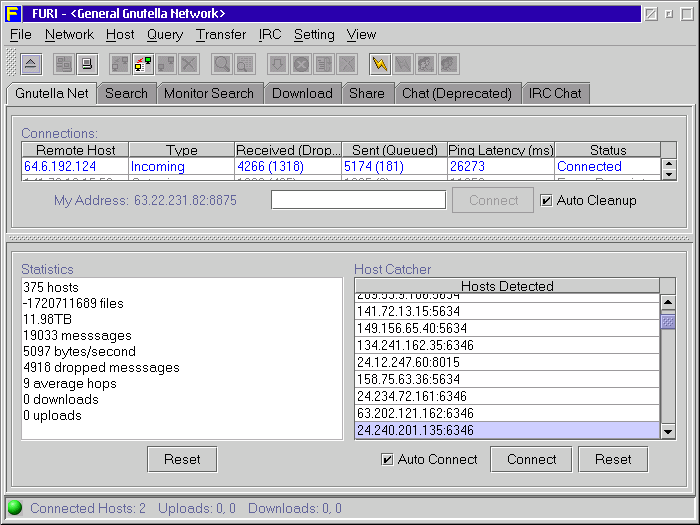Click the Hosts Detected column header
Viewport: 700px width, 525px height.
tap(507, 286)
